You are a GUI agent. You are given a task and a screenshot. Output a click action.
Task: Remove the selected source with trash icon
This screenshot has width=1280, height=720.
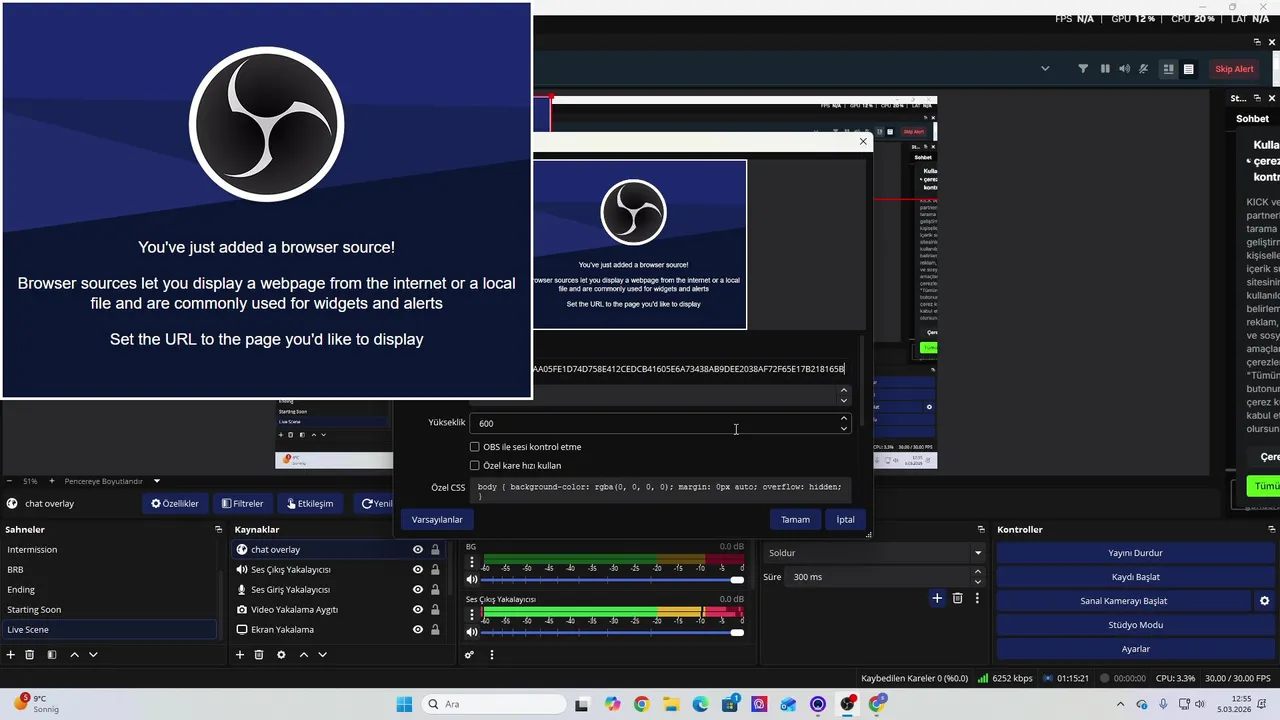259,655
